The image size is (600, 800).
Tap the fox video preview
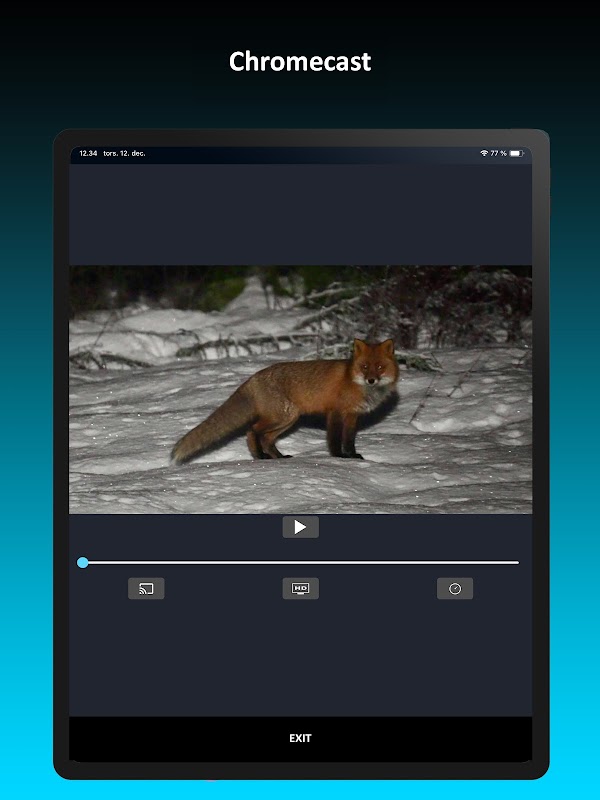301,390
